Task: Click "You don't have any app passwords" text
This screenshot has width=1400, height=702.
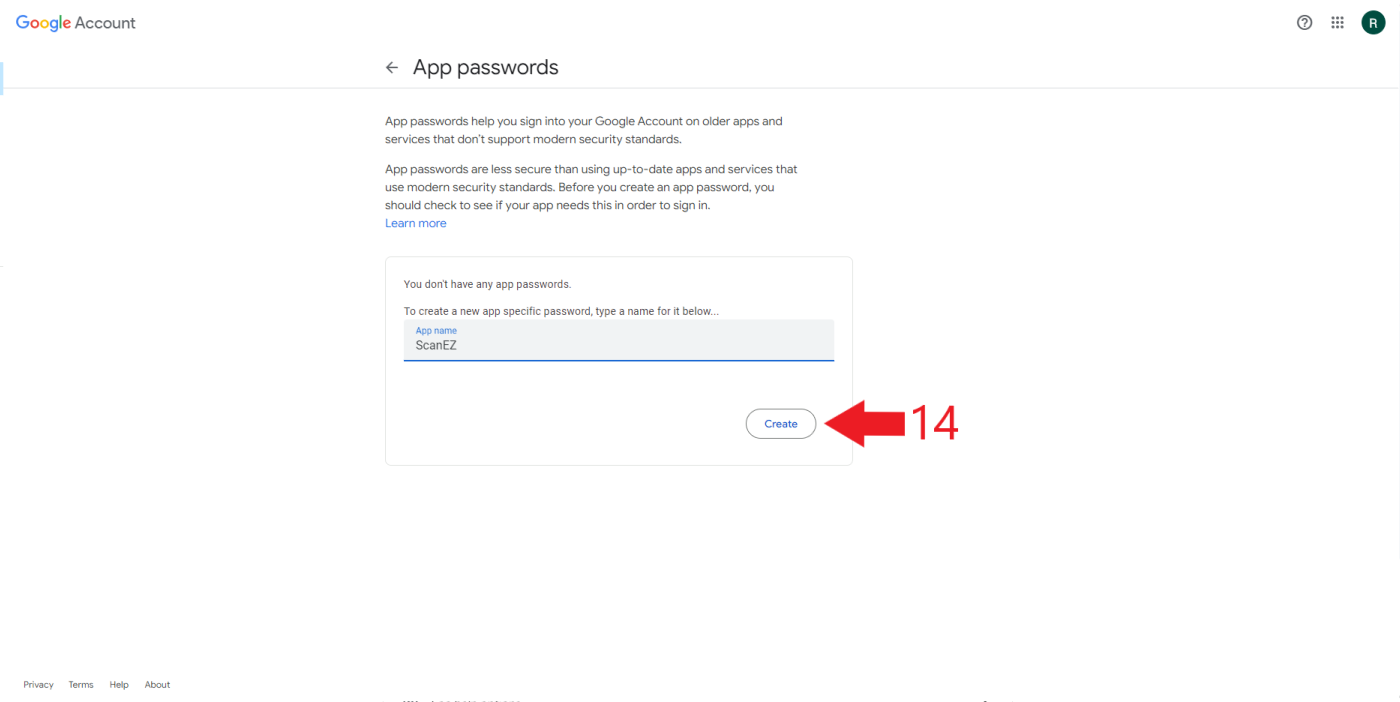Action: pyautogui.click(x=487, y=284)
